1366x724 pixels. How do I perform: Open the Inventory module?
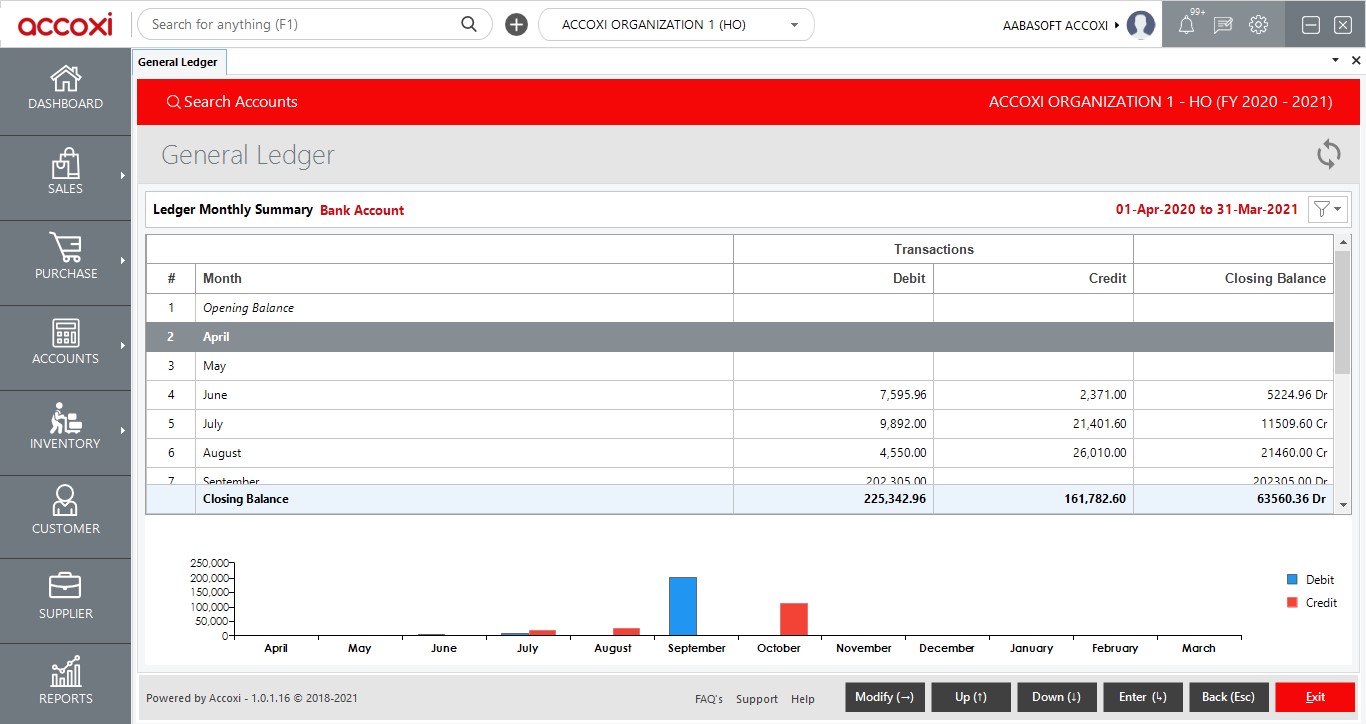click(x=65, y=428)
